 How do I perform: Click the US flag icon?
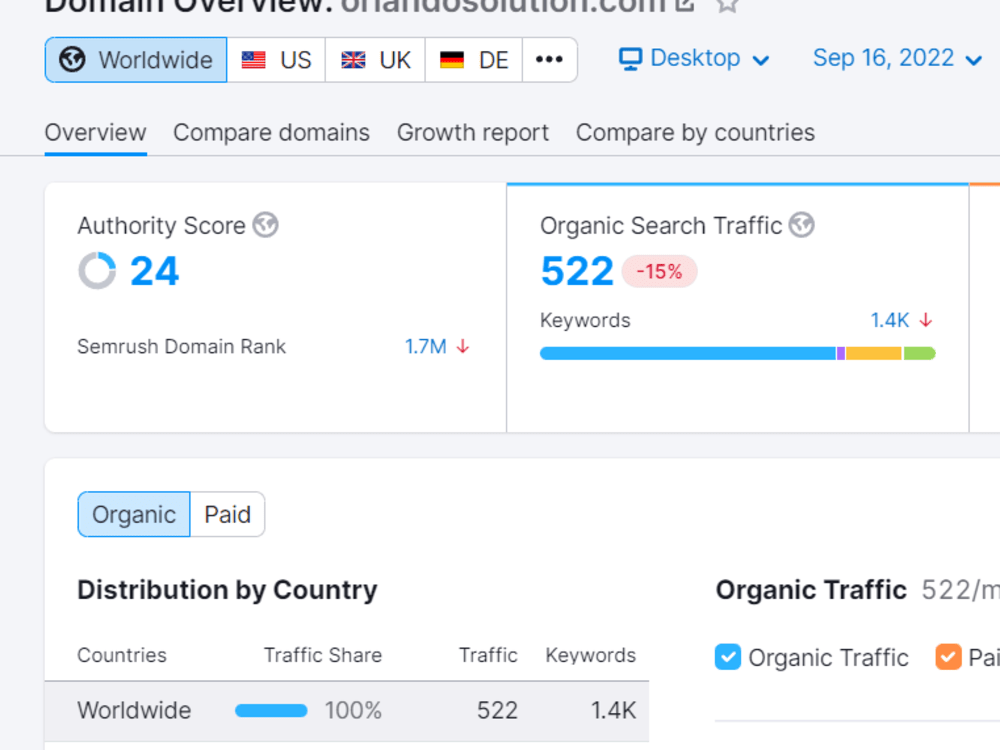pos(253,60)
